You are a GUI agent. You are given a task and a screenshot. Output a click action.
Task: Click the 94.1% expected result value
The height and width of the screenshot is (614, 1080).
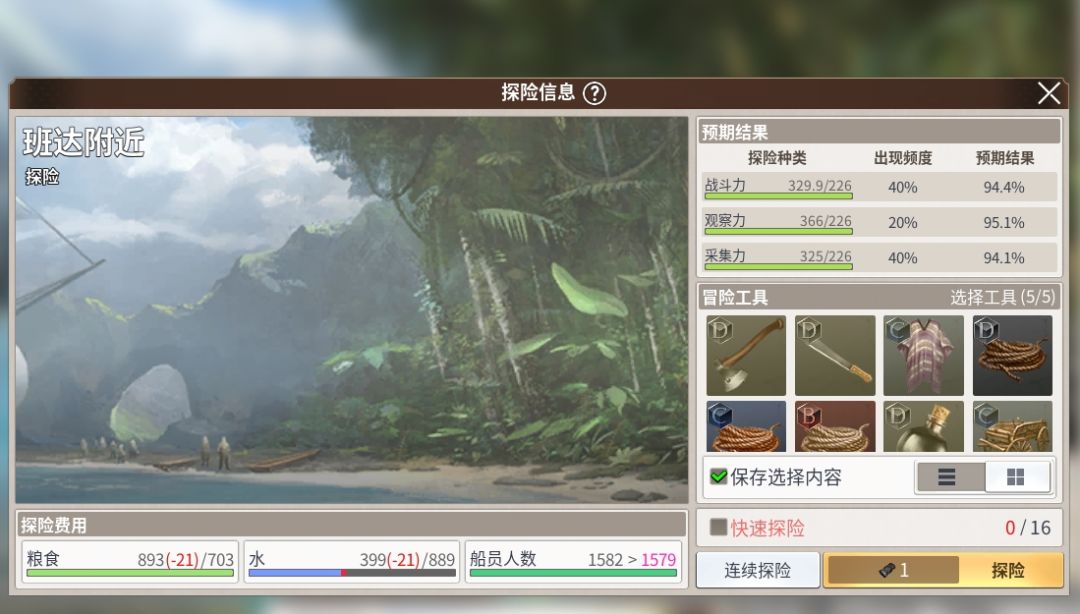point(1004,258)
